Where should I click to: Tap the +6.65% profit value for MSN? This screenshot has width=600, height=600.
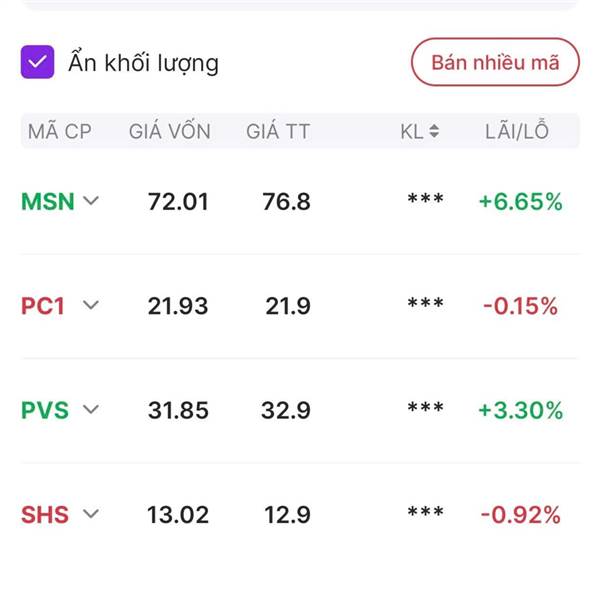[520, 202]
